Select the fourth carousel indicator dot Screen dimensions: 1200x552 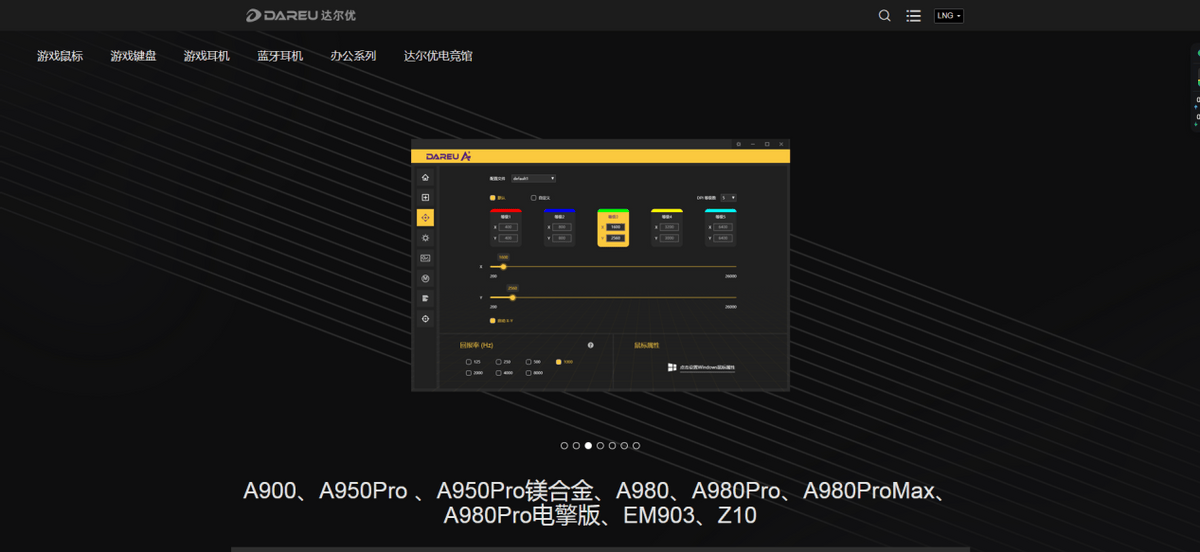pos(600,446)
